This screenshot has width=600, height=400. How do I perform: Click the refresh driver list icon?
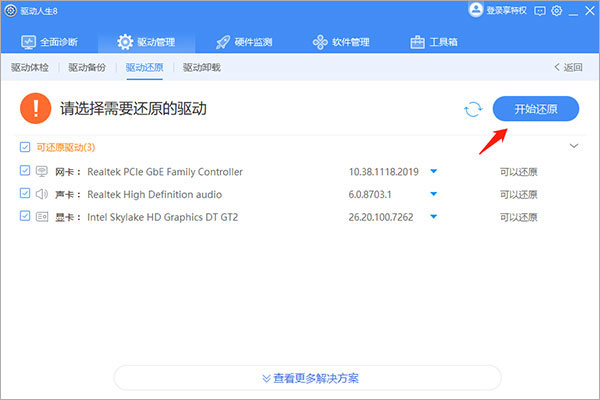click(x=473, y=109)
